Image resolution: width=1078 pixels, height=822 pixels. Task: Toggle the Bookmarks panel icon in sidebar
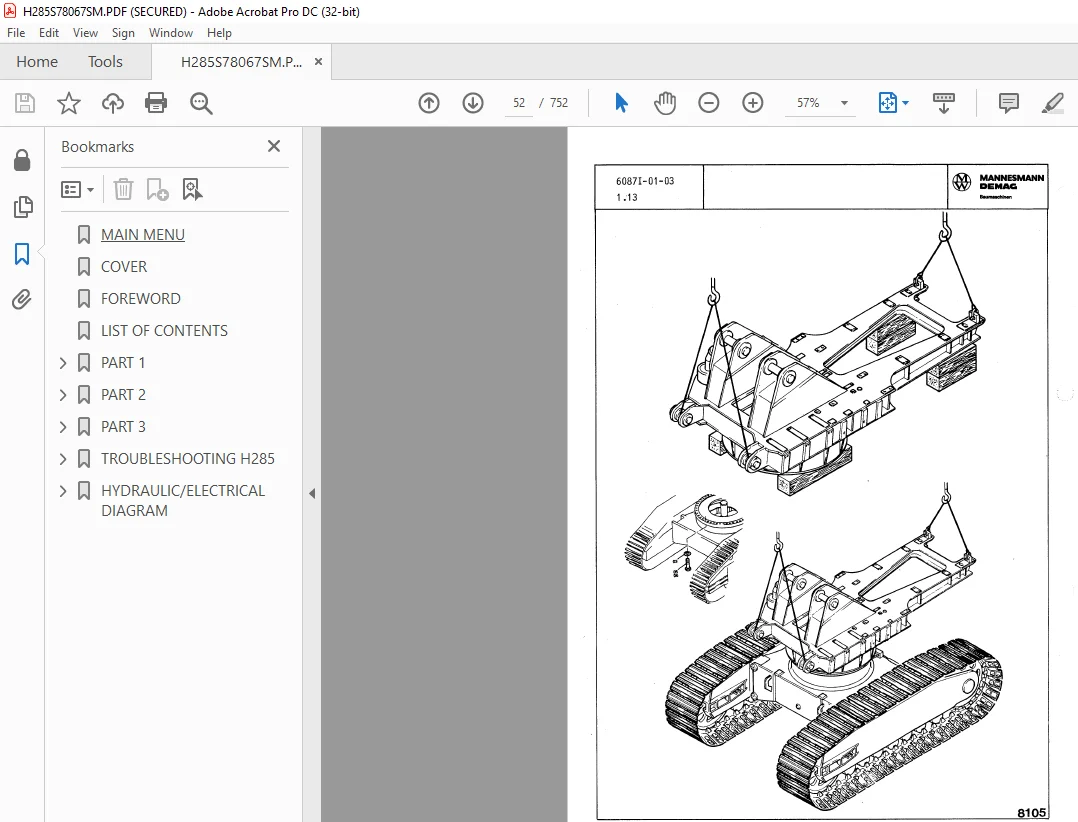pos(22,254)
